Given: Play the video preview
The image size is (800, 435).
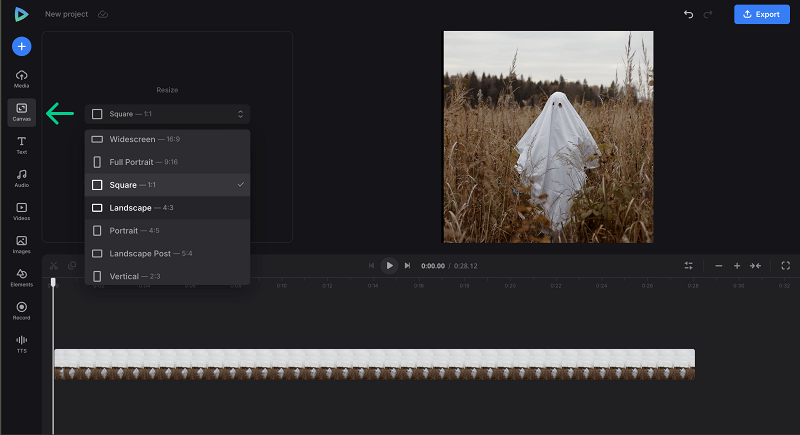Looking at the screenshot, I should click(390, 265).
